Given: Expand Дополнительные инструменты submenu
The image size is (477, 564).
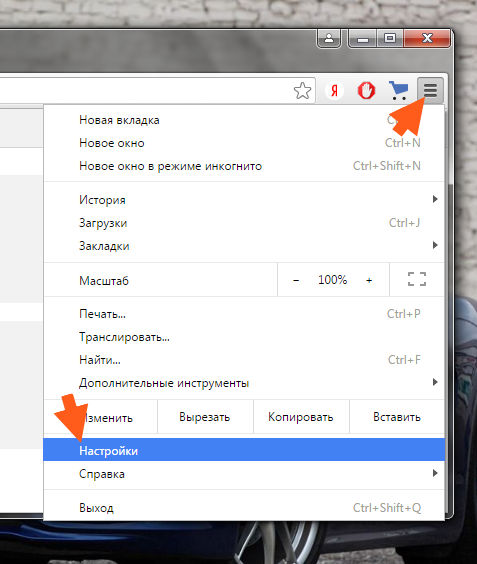Looking at the screenshot, I should point(244,383).
